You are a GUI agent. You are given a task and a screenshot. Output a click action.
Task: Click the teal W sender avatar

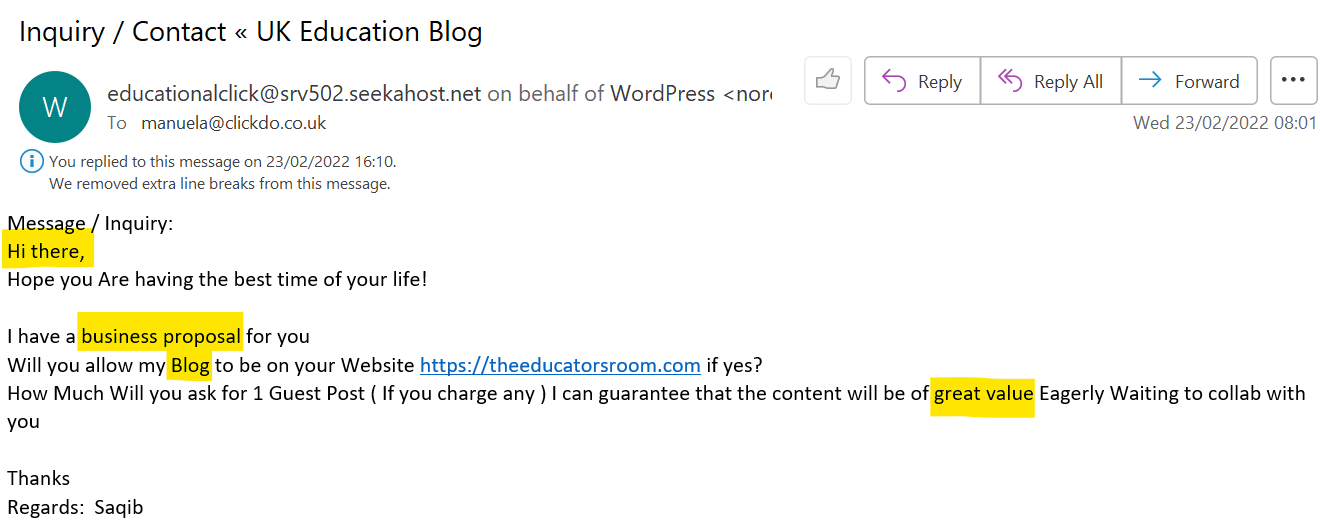[55, 106]
